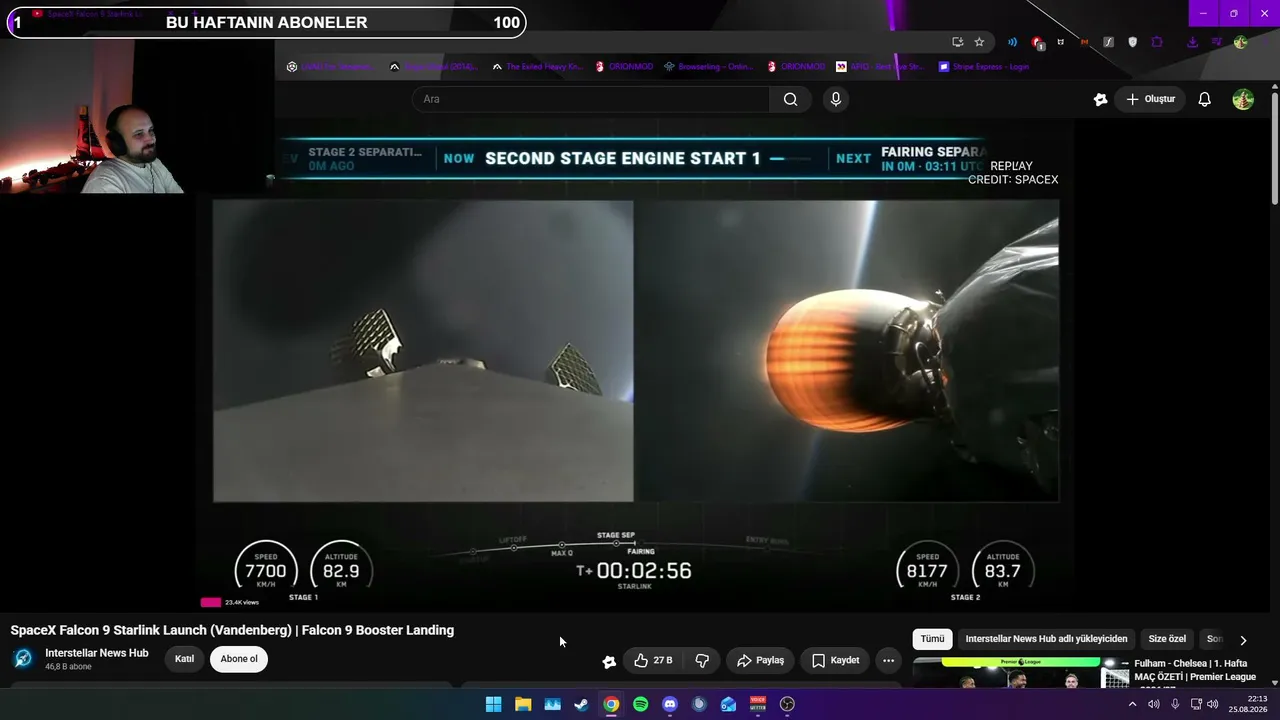Bookmark this page with the star icon
Image resolution: width=1280 pixels, height=720 pixels.
[979, 42]
